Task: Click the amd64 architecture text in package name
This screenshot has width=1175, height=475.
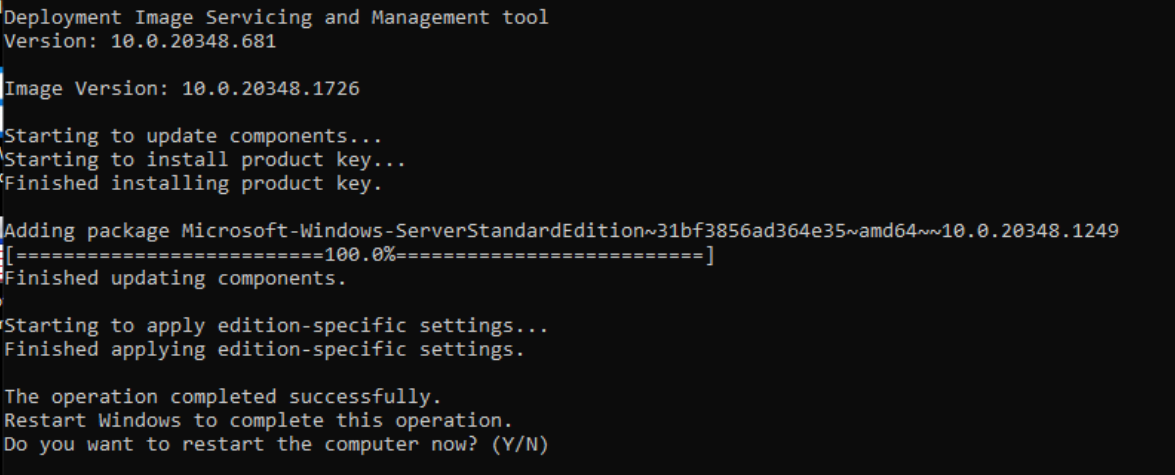Action: 886,231
